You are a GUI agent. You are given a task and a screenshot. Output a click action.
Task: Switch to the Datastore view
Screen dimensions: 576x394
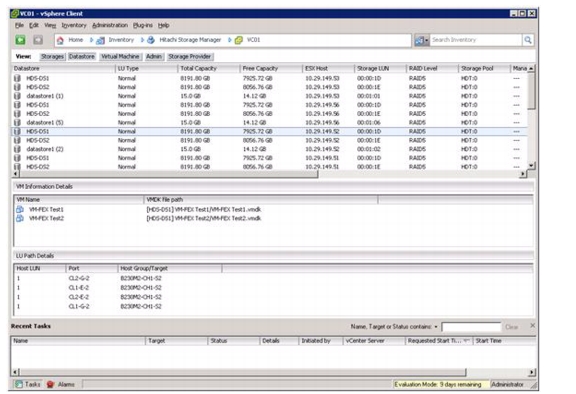tap(82, 57)
